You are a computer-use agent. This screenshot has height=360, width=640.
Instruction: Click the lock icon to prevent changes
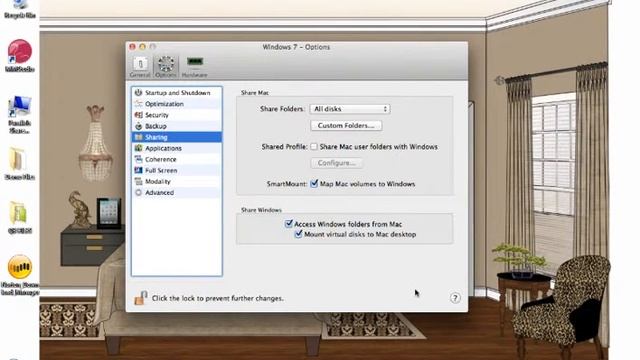coord(140,298)
